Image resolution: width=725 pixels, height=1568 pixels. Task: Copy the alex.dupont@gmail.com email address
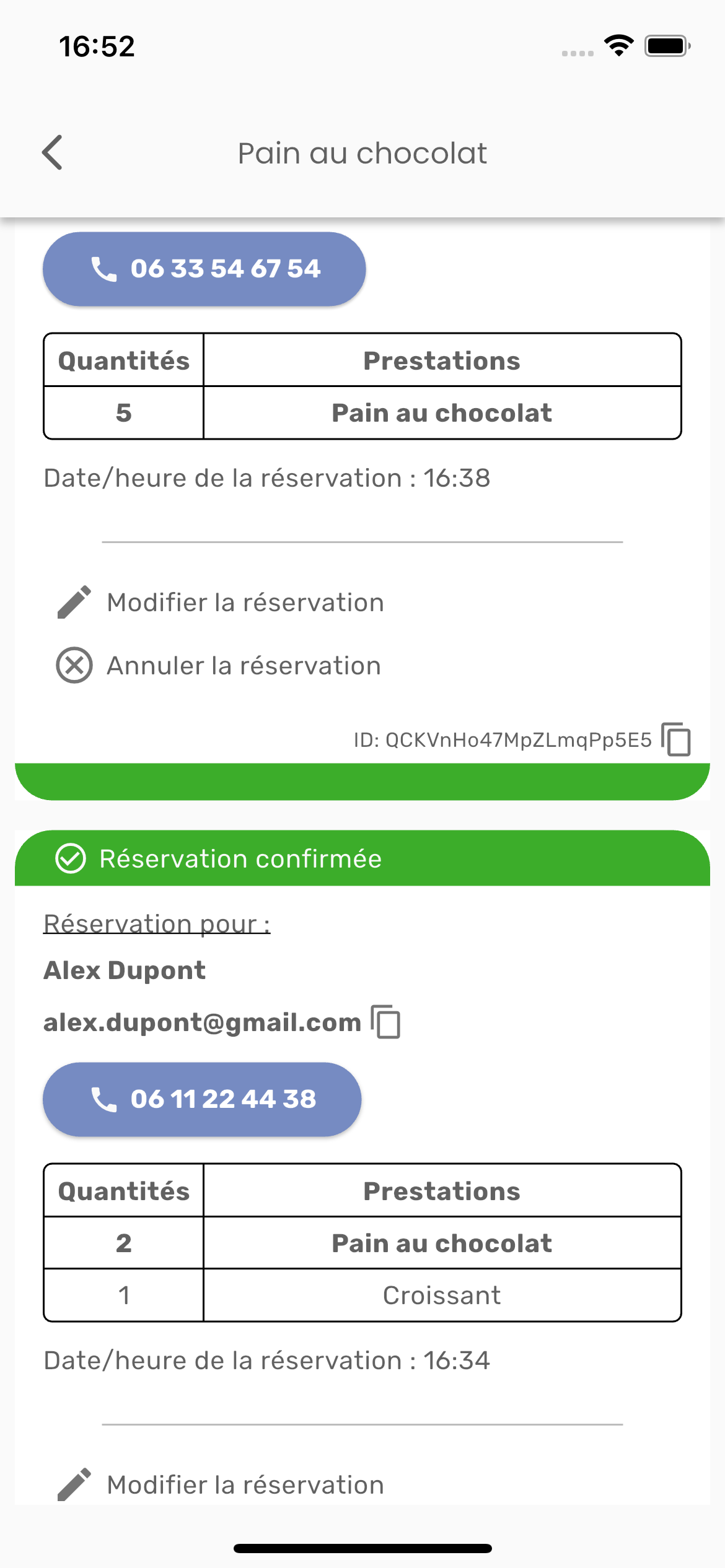pyautogui.click(x=385, y=1021)
